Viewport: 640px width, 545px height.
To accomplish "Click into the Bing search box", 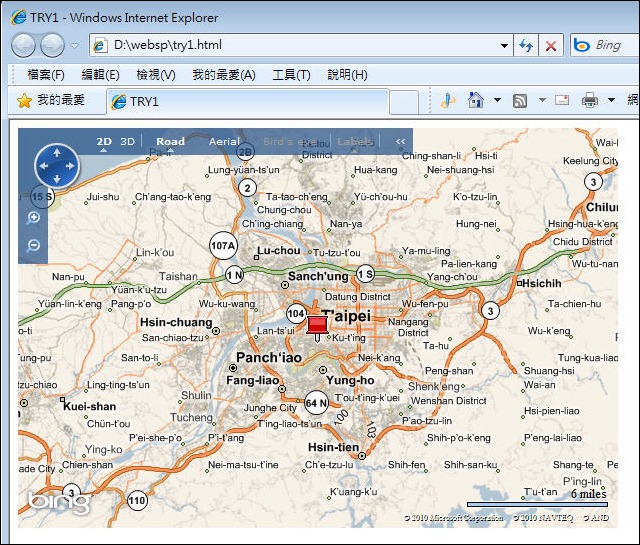I will pos(605,45).
